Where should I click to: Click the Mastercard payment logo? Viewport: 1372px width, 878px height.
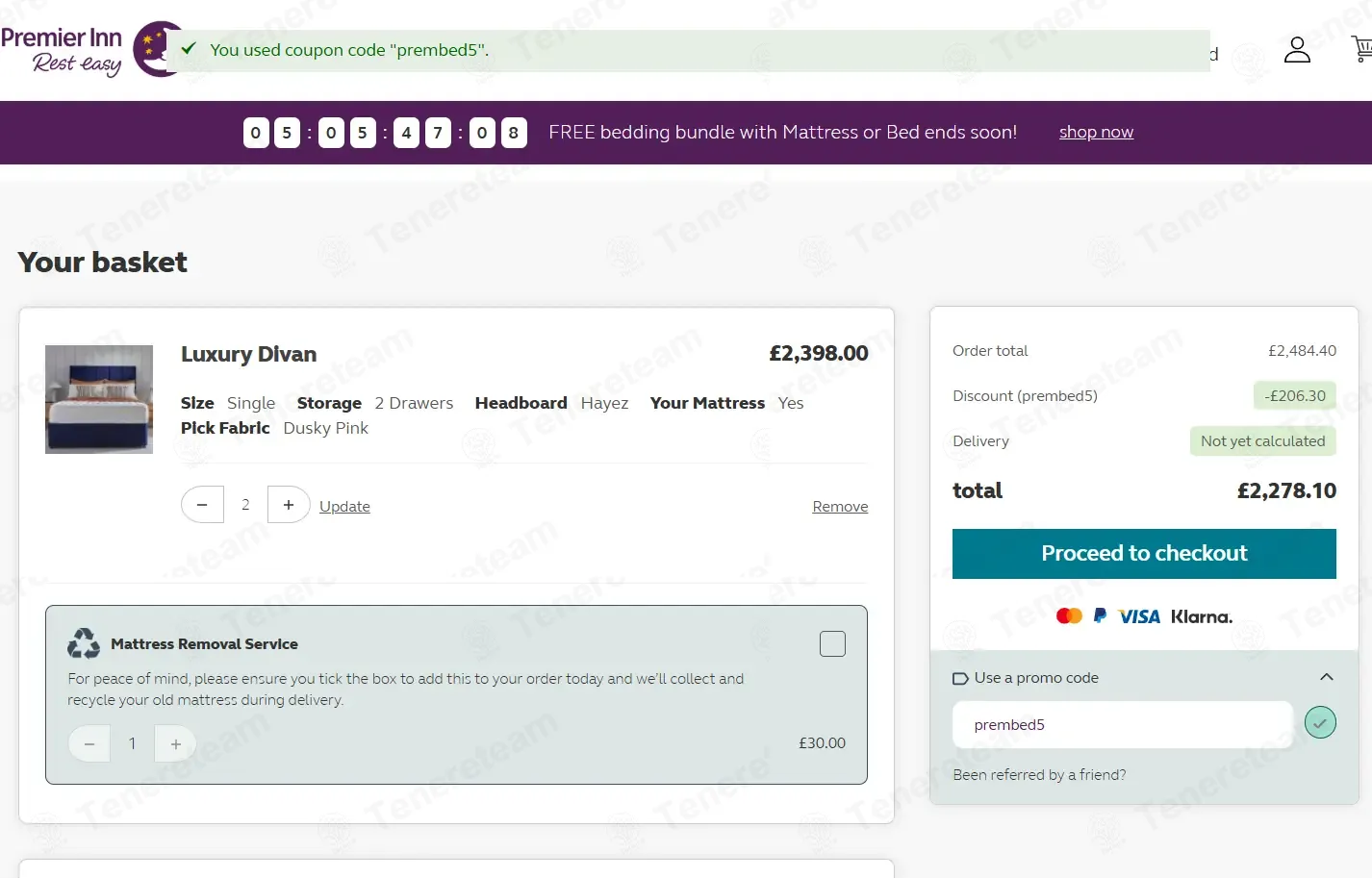tap(1069, 615)
